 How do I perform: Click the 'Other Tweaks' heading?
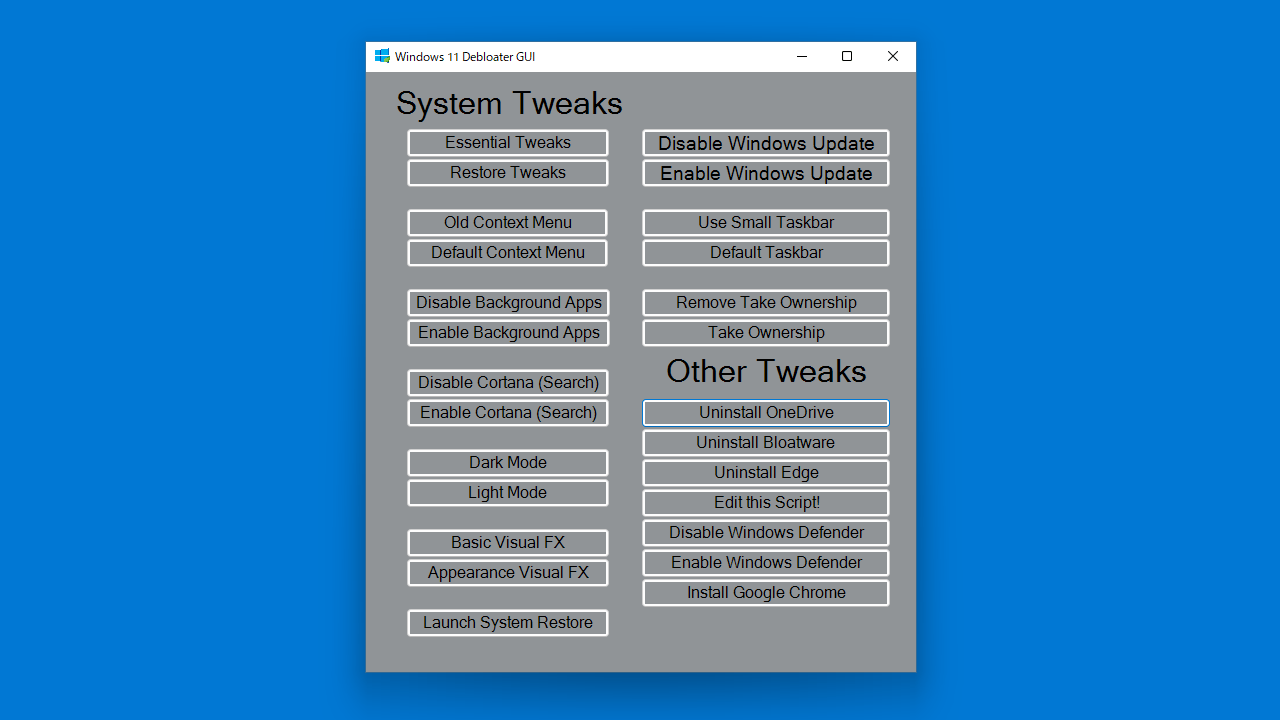tap(766, 371)
